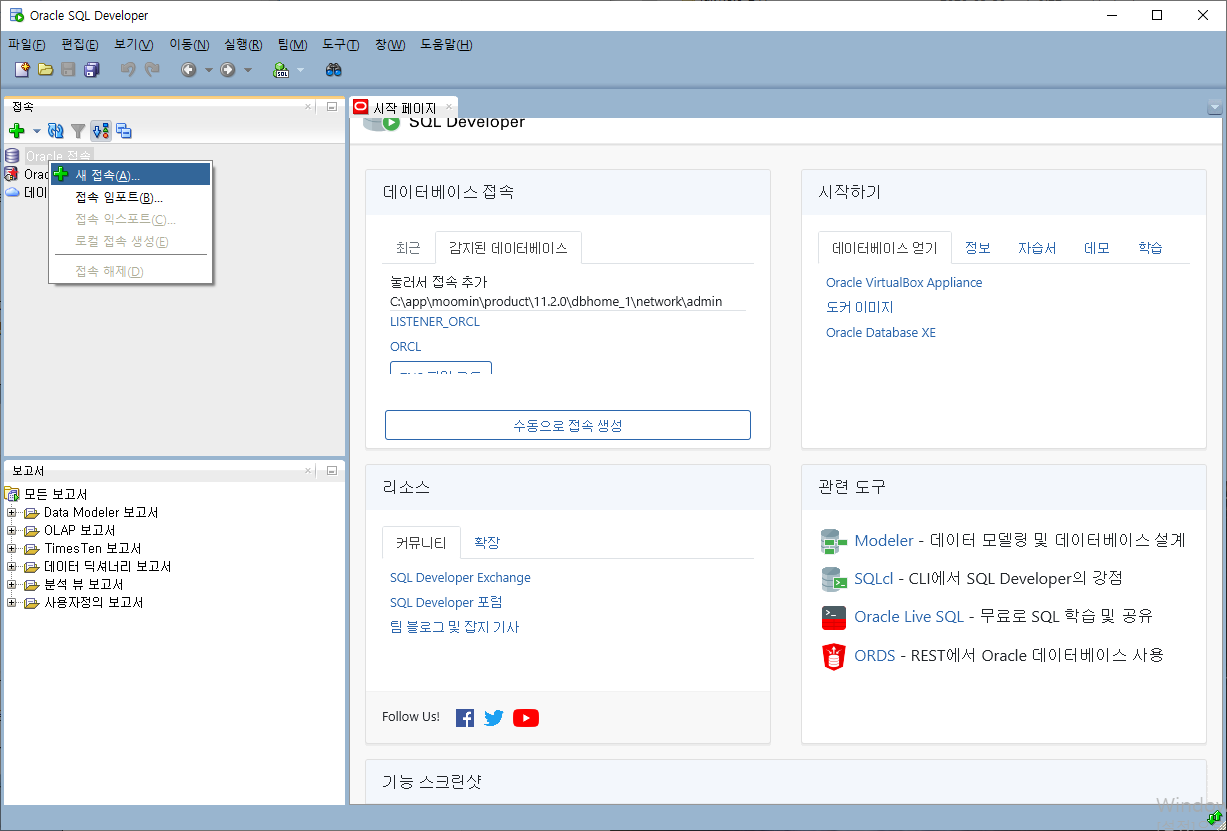
Task: Open the Oracle Database XE link
Action: [x=881, y=333]
